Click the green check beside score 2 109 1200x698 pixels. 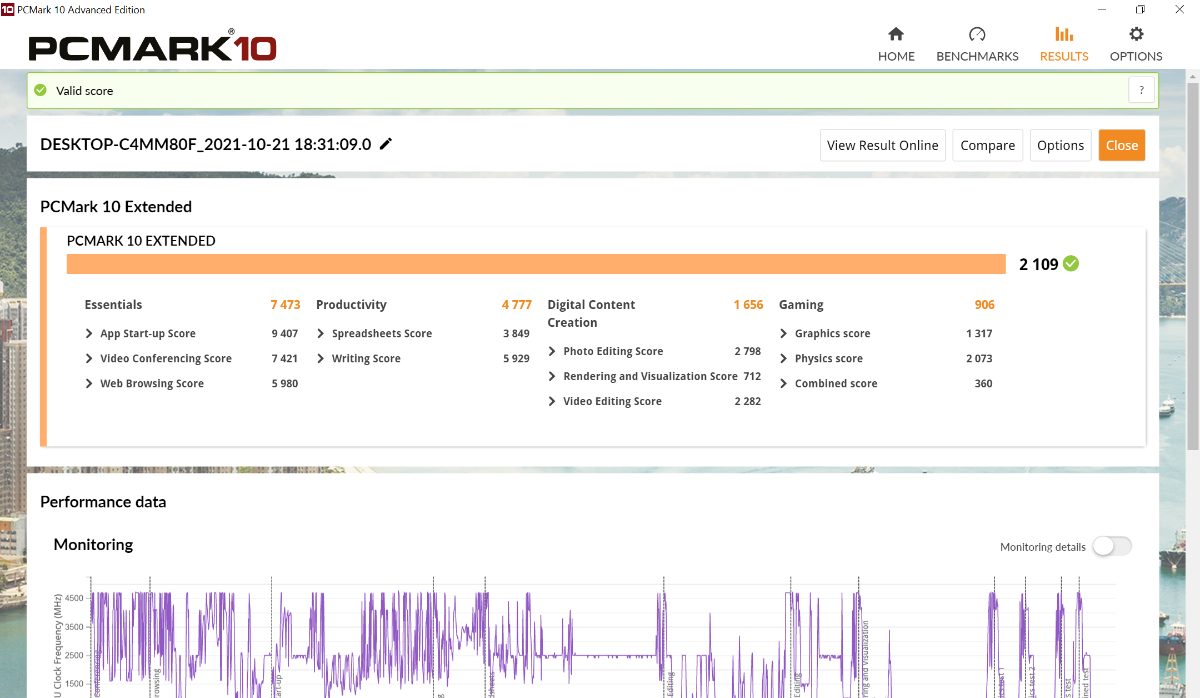[1071, 264]
